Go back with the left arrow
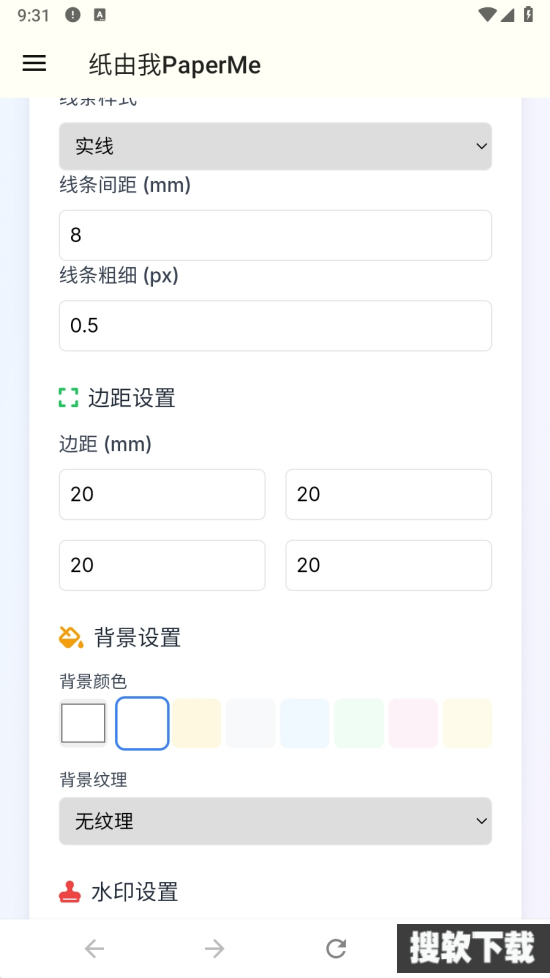This screenshot has height=978, width=550. pos(95,949)
